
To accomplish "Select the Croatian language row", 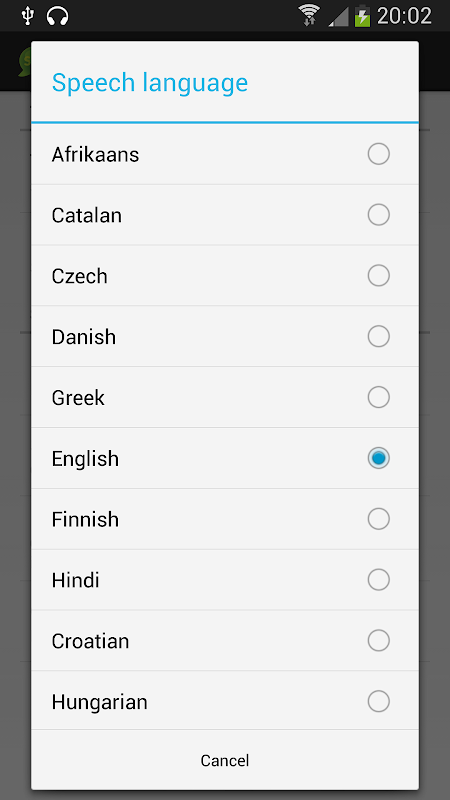I will point(225,640).
